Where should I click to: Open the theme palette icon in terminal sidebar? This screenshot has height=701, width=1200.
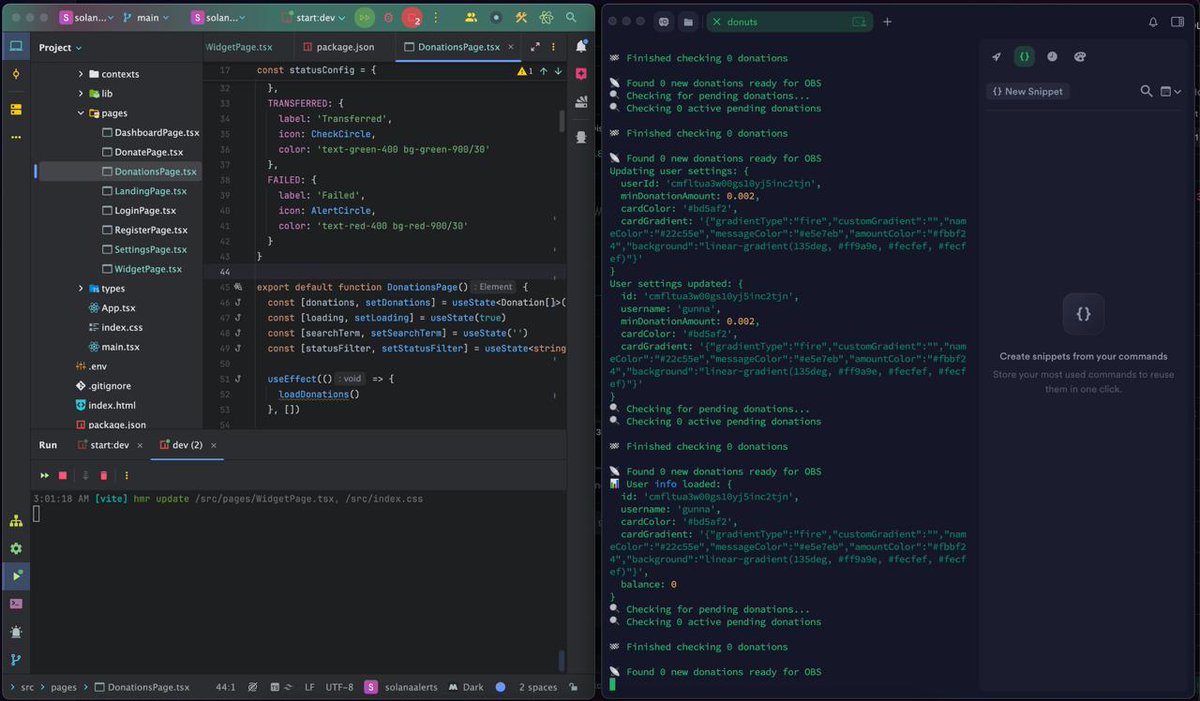(x=1080, y=57)
